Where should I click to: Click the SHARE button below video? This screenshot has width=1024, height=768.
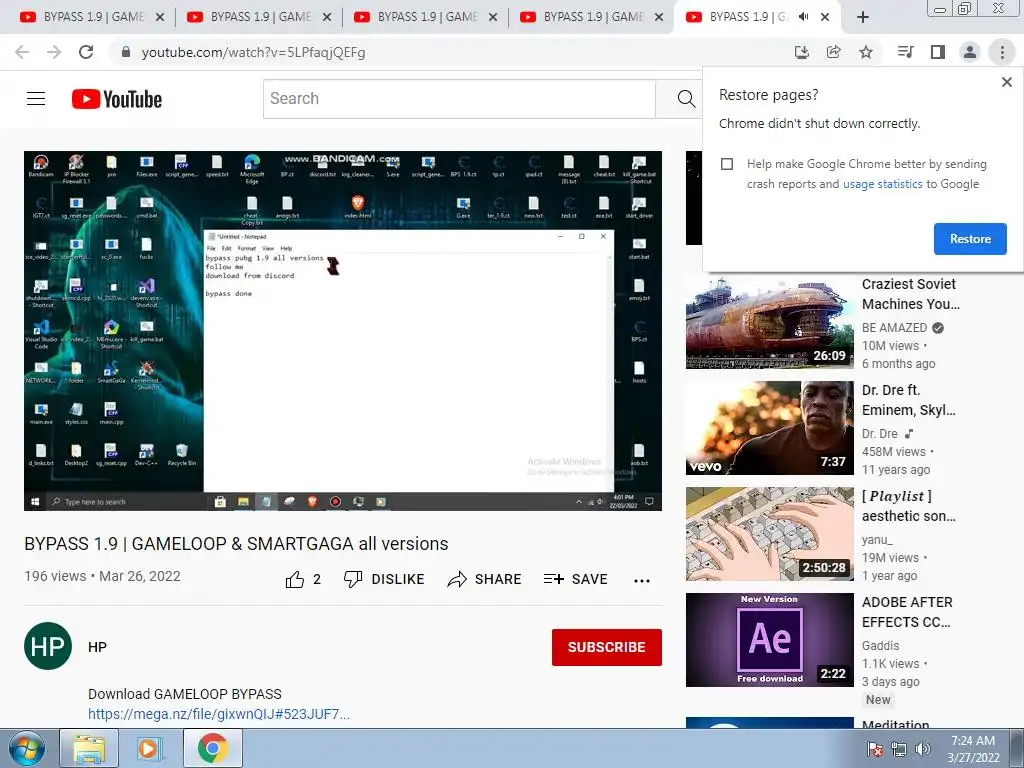click(484, 579)
